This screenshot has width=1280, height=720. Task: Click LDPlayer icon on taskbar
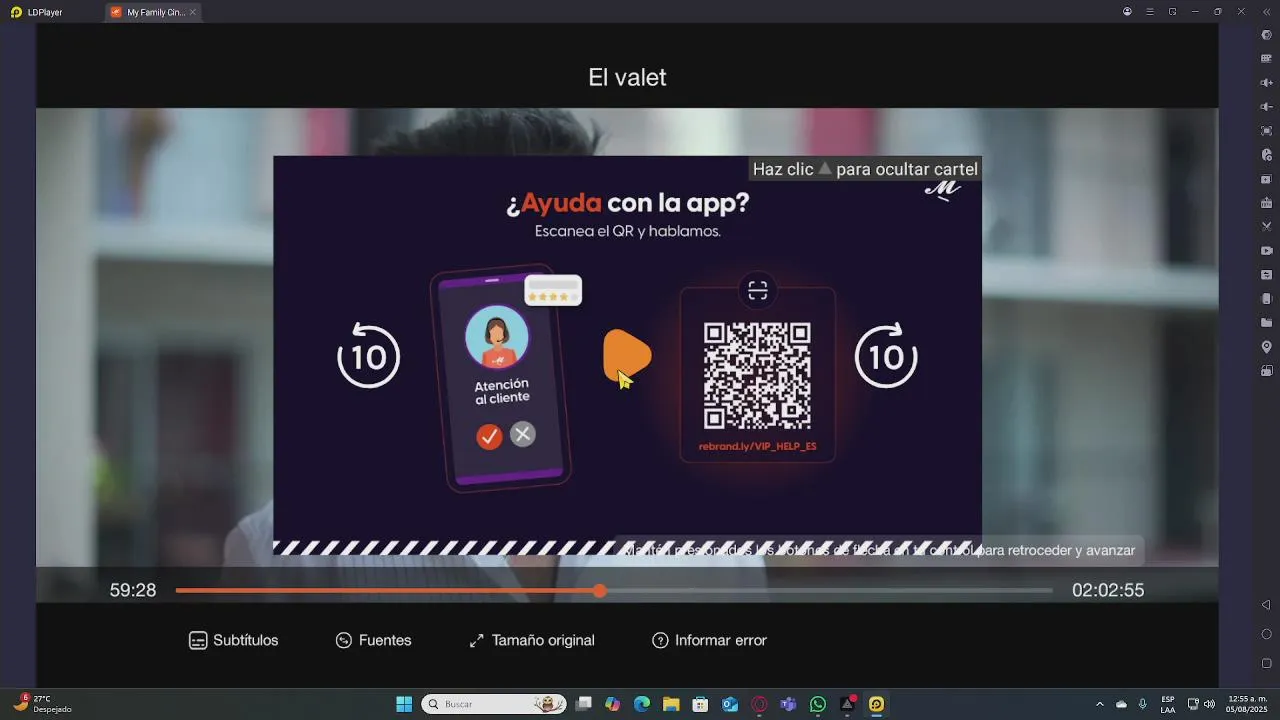[x=876, y=704]
